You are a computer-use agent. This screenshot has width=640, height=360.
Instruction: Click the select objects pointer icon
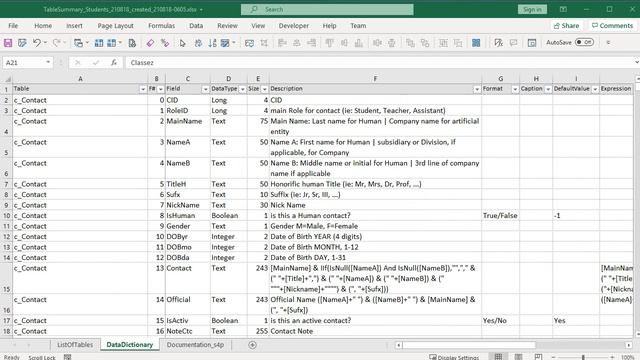click(182, 43)
